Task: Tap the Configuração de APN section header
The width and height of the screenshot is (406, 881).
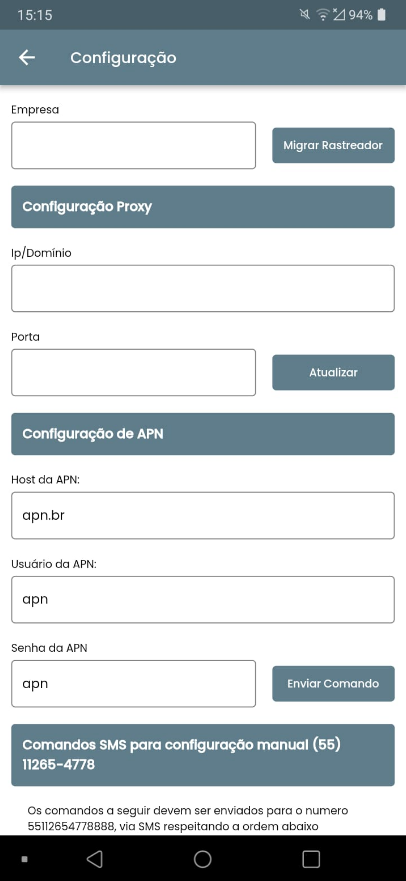Action: [x=203, y=434]
